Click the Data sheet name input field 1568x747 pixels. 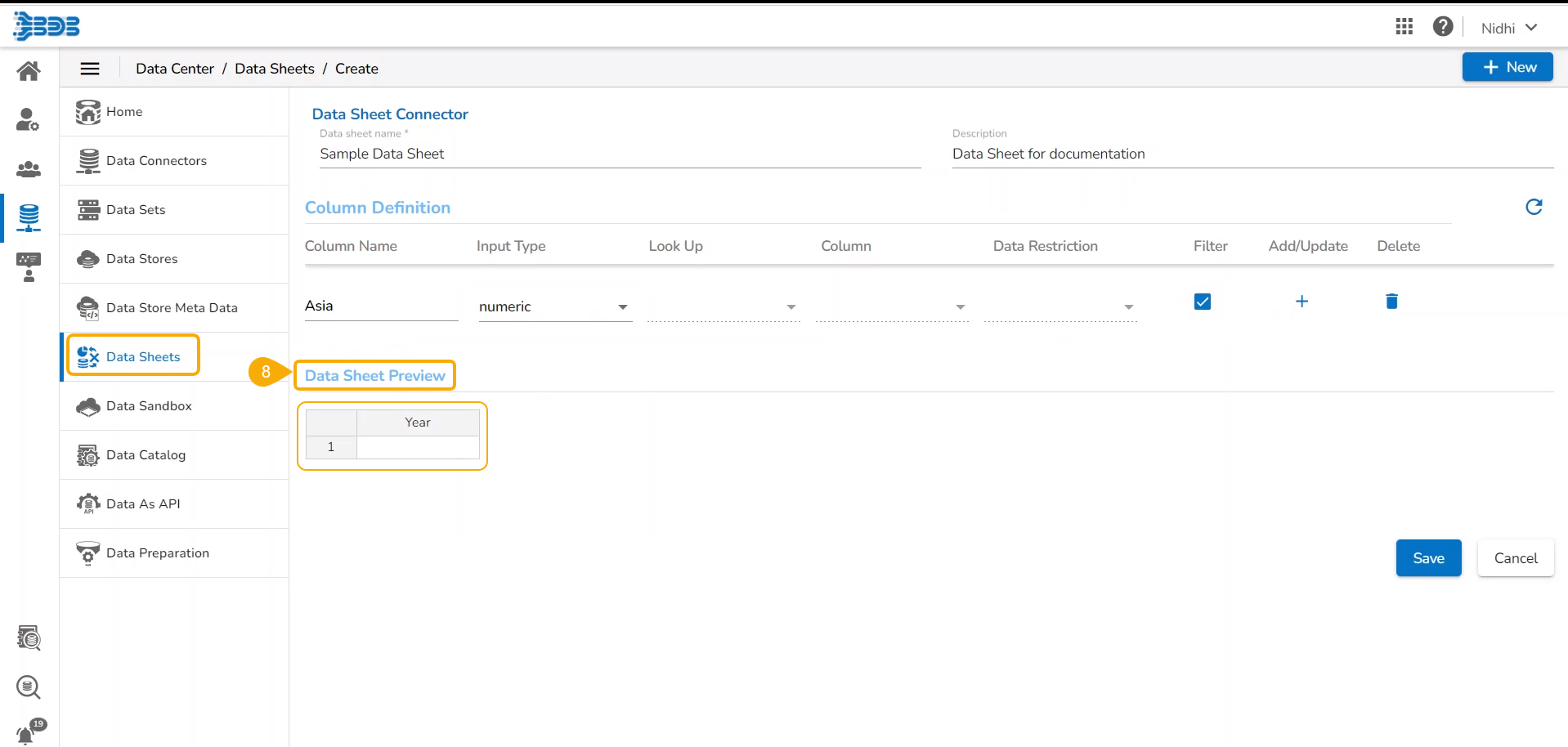click(x=619, y=154)
